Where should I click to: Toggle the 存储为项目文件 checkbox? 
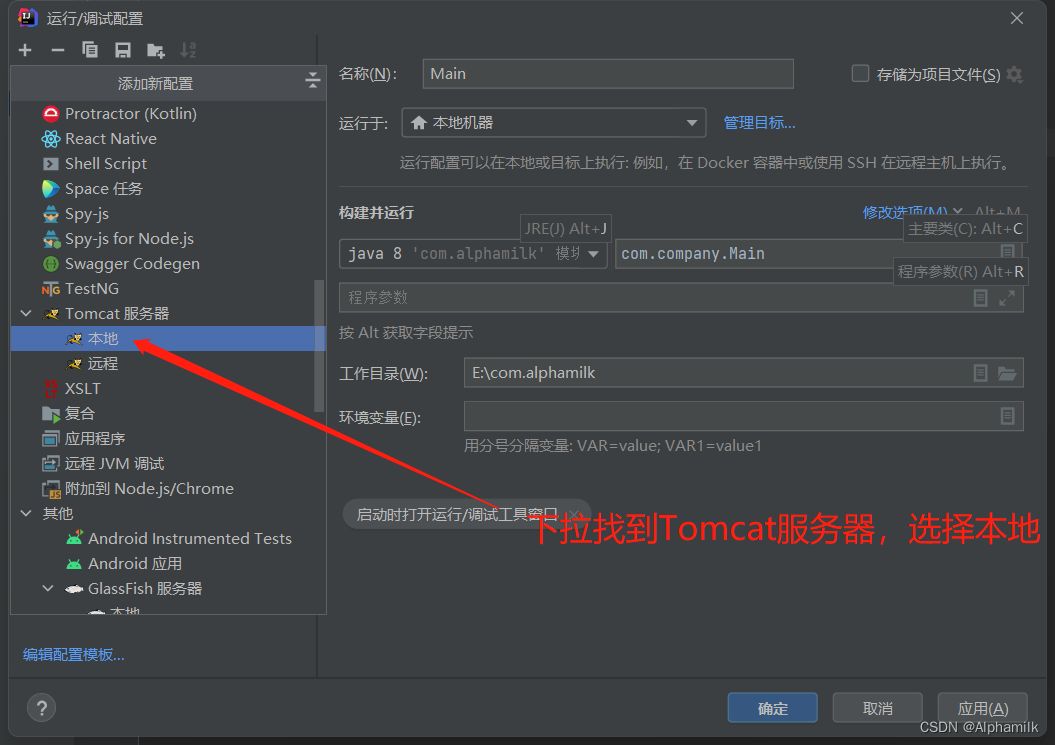pyautogui.click(x=860, y=73)
